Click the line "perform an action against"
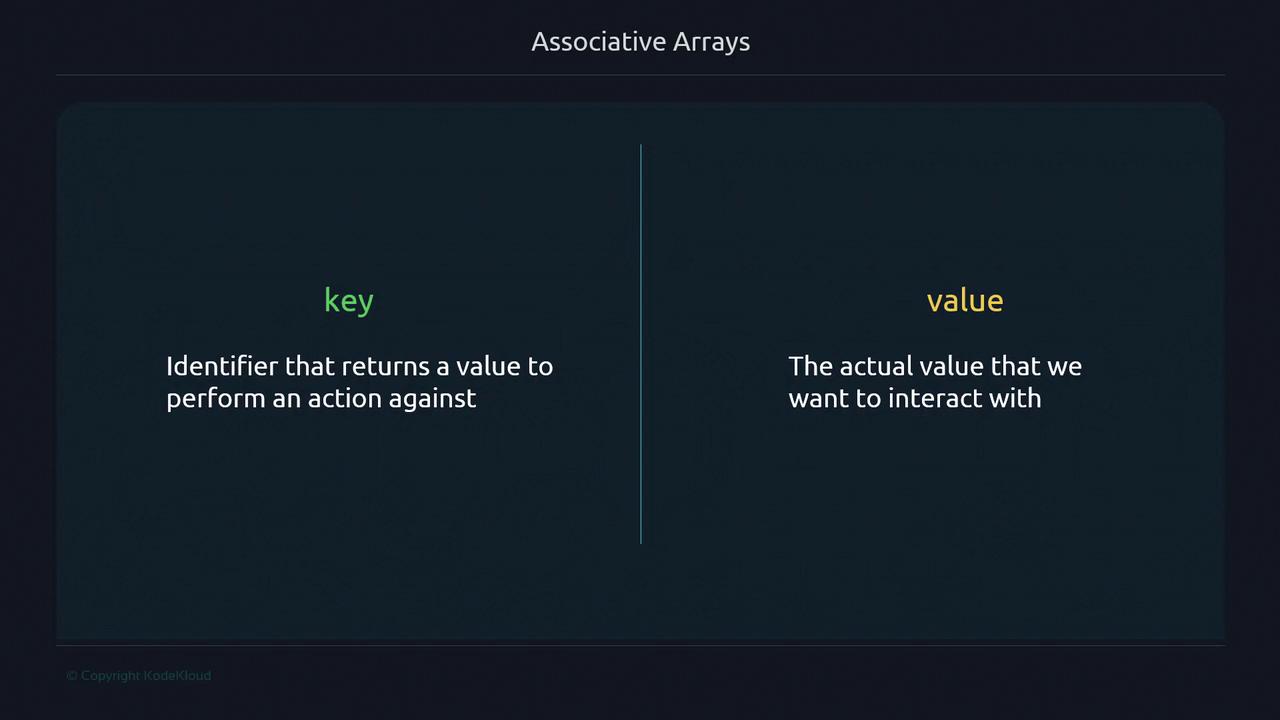The image size is (1280, 720). (321, 398)
